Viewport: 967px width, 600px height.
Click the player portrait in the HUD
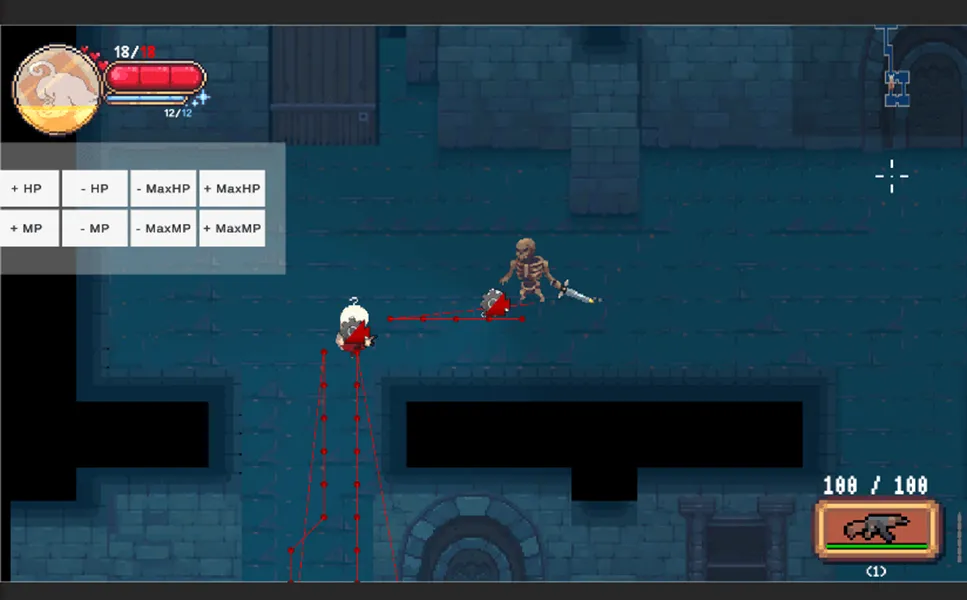pyautogui.click(x=56, y=90)
